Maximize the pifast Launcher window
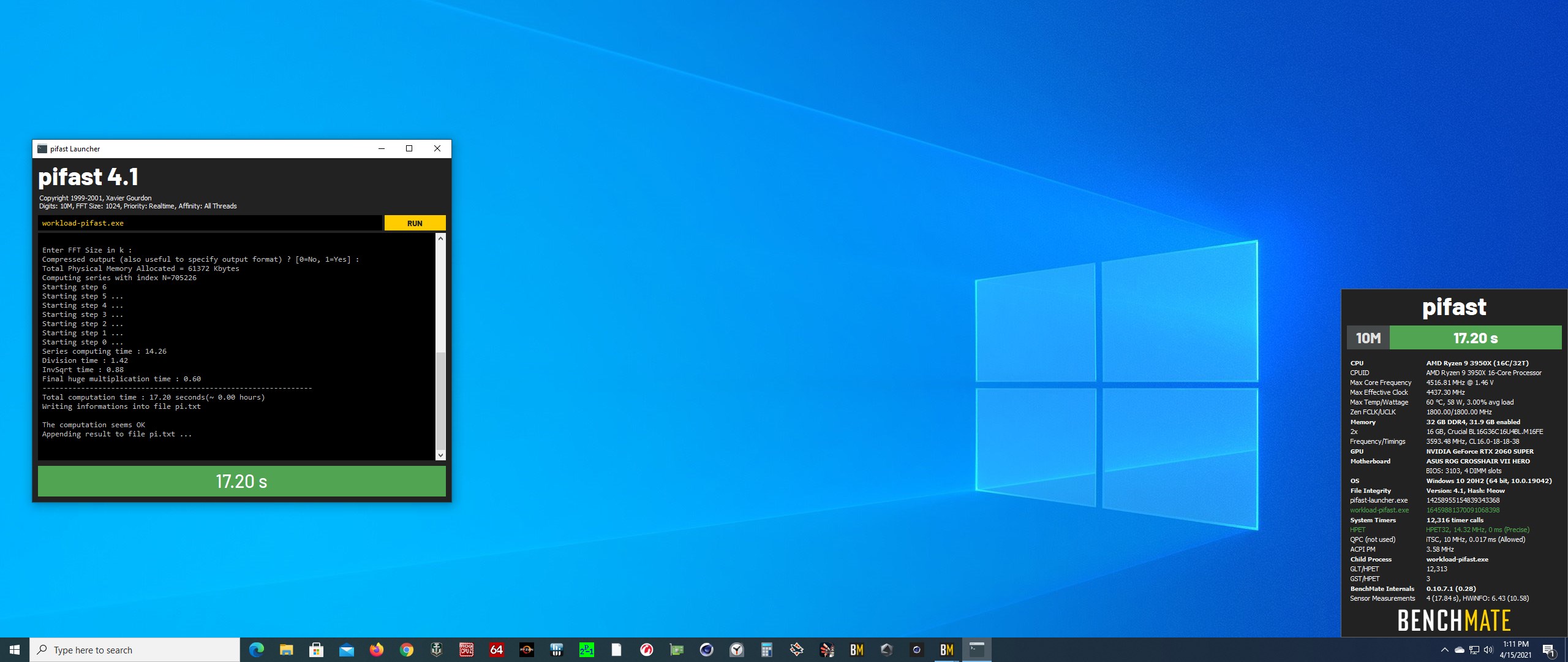1568x662 pixels. click(409, 148)
